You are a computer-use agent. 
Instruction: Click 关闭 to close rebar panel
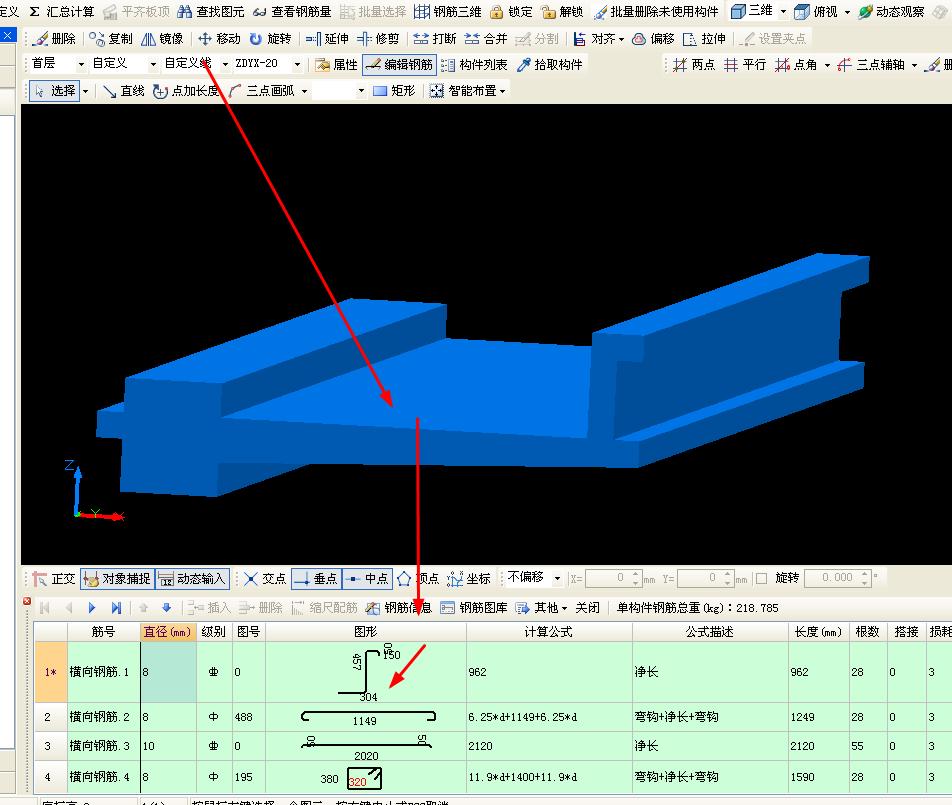pos(587,608)
